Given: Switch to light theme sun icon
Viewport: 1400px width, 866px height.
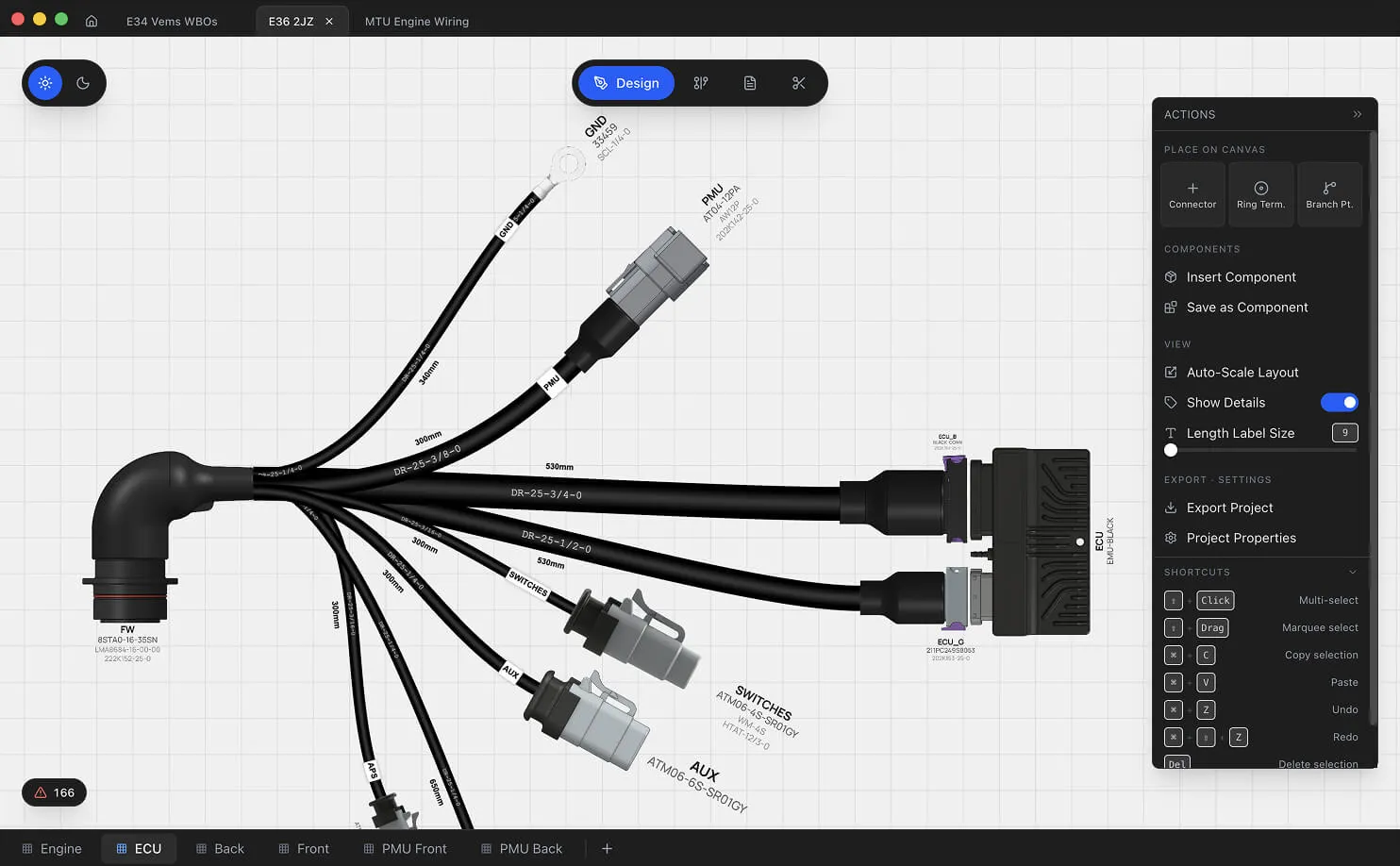Looking at the screenshot, I should [45, 83].
